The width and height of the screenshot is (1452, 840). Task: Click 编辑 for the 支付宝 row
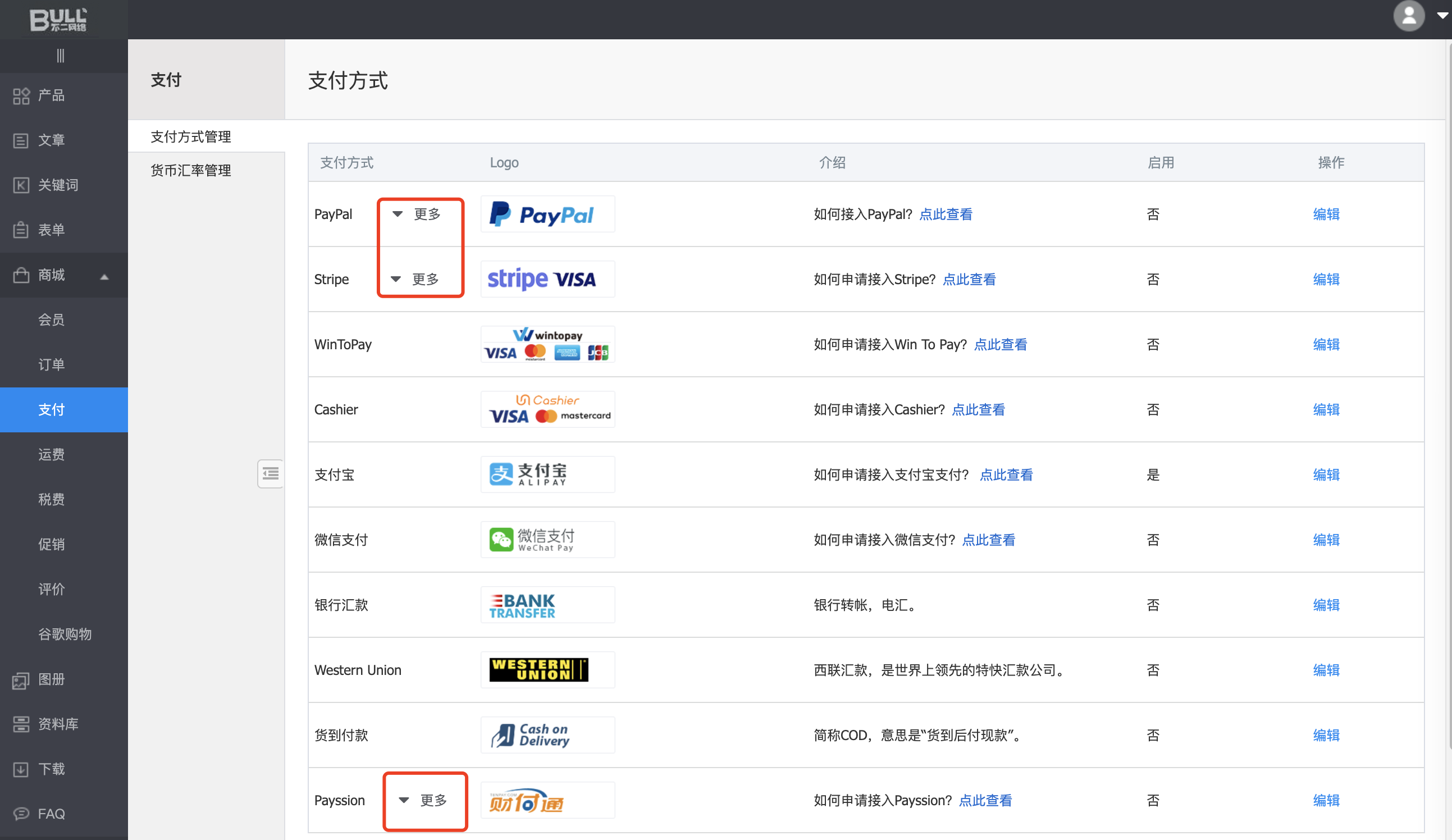tap(1326, 474)
